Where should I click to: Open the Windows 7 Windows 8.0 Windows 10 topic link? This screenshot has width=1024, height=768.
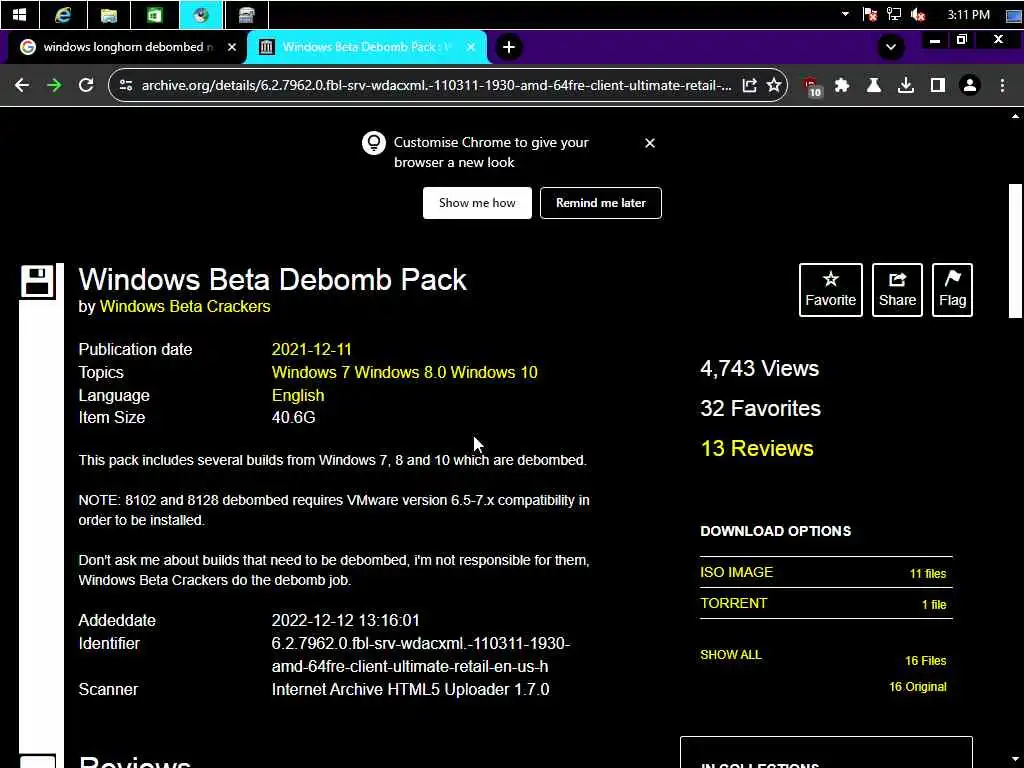[x=404, y=372]
